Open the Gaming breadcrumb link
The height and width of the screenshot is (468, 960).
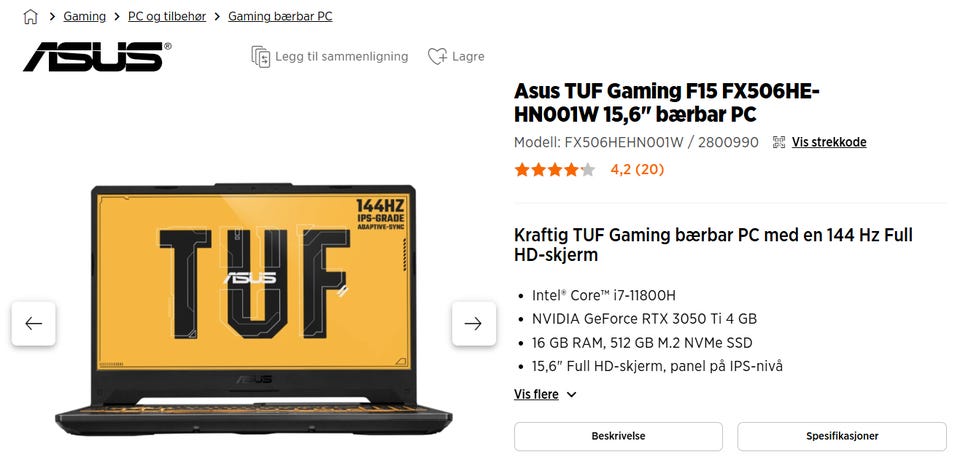(x=84, y=17)
